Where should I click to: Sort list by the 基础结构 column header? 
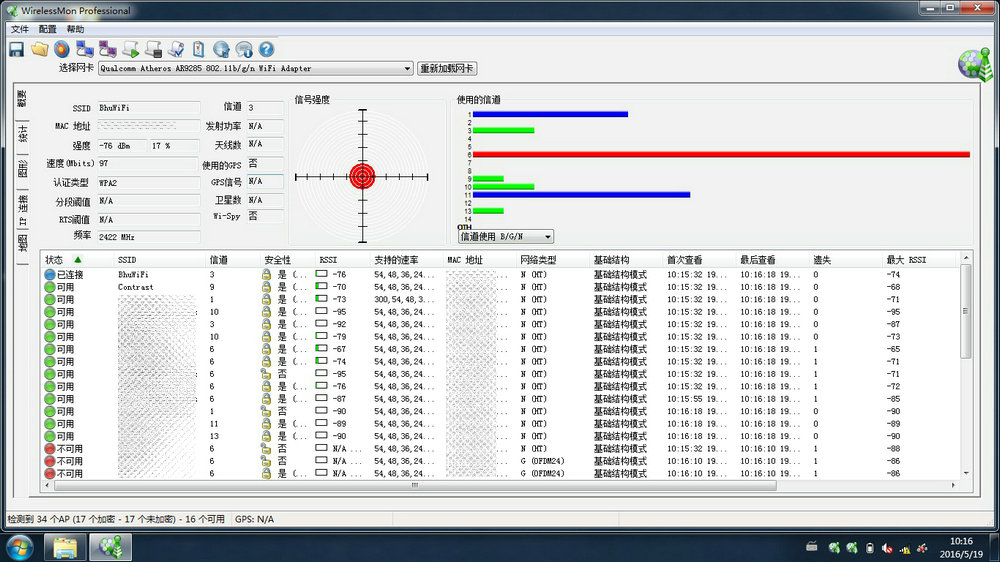click(x=627, y=260)
